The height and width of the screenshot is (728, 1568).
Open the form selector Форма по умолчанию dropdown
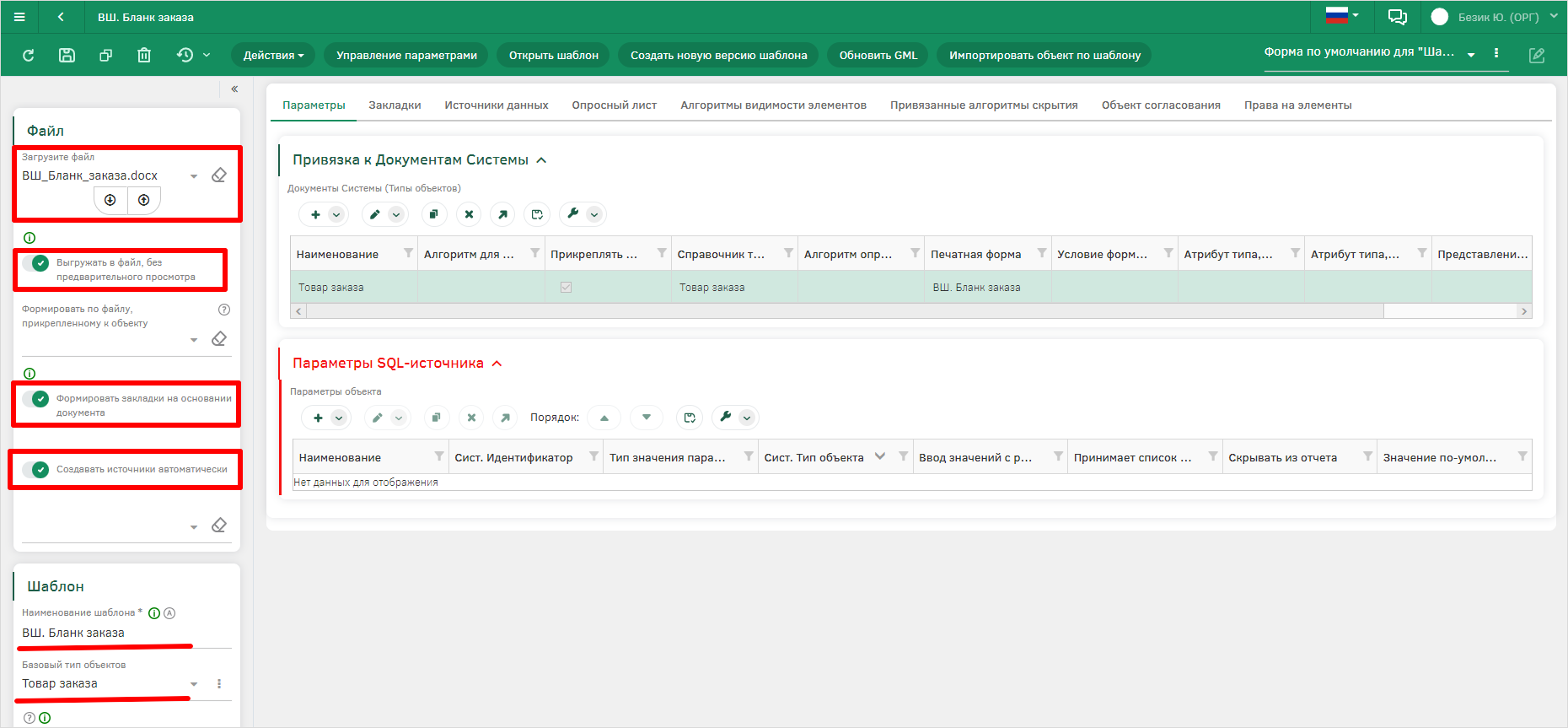tap(1471, 55)
